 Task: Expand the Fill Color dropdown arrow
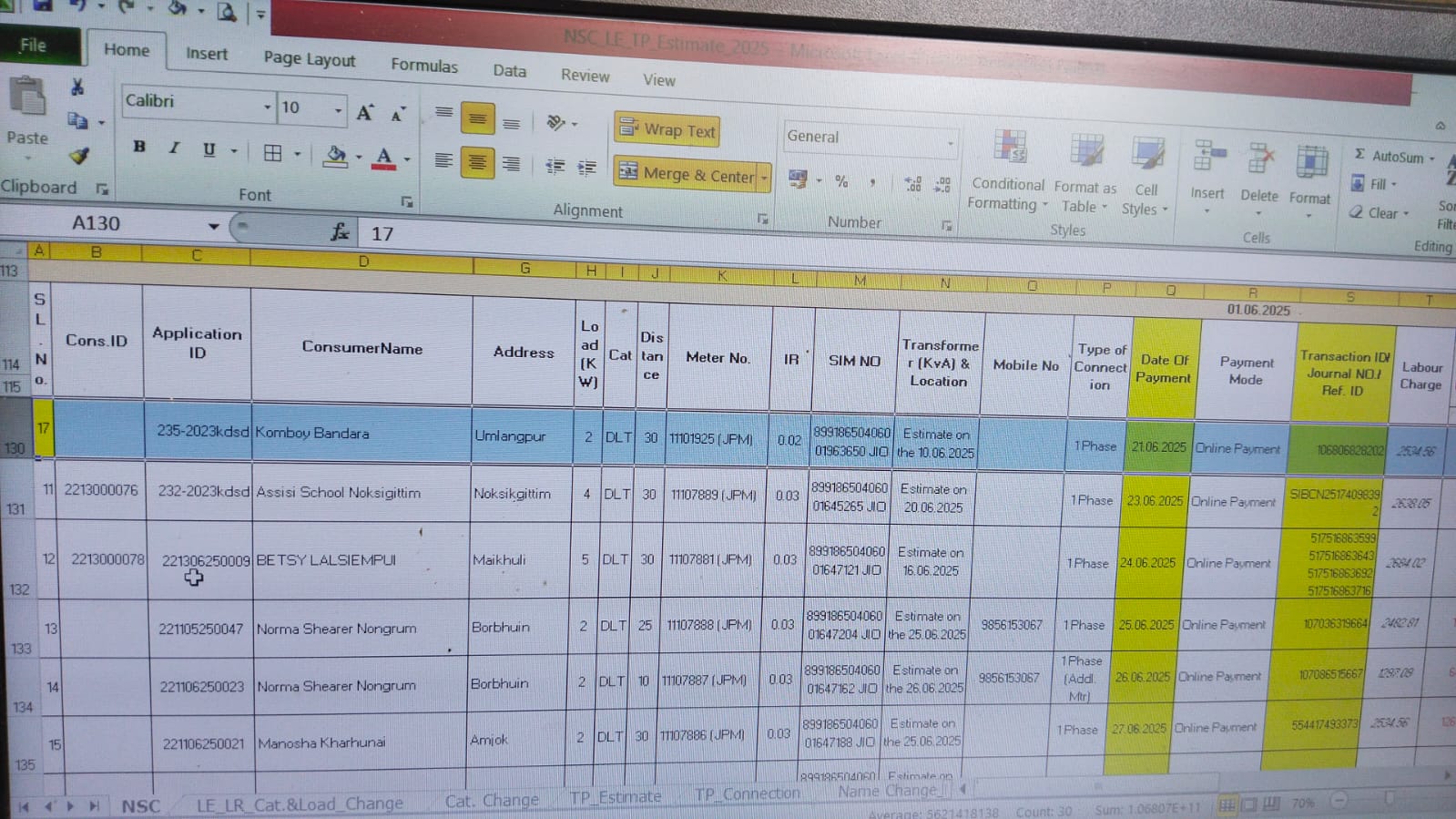click(359, 158)
